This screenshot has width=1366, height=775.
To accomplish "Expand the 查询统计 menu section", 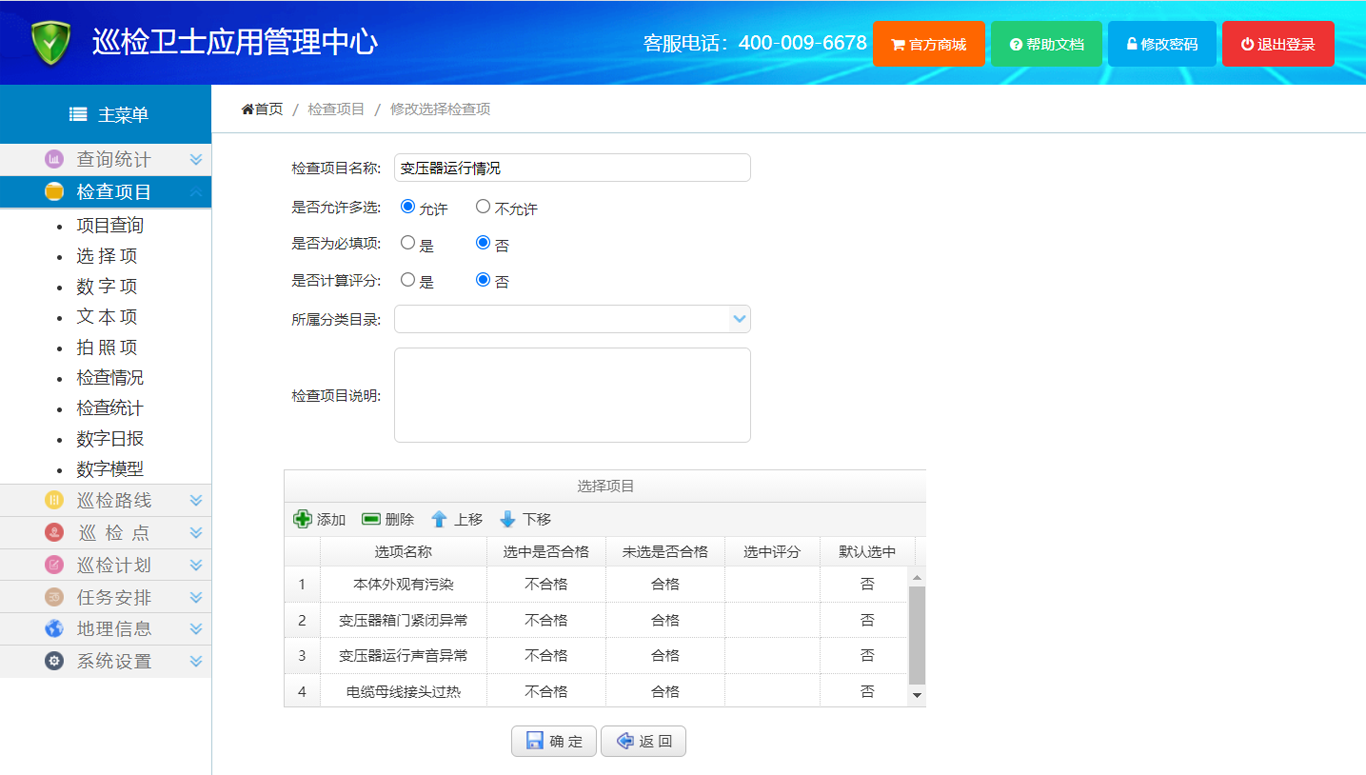I will click(196, 160).
